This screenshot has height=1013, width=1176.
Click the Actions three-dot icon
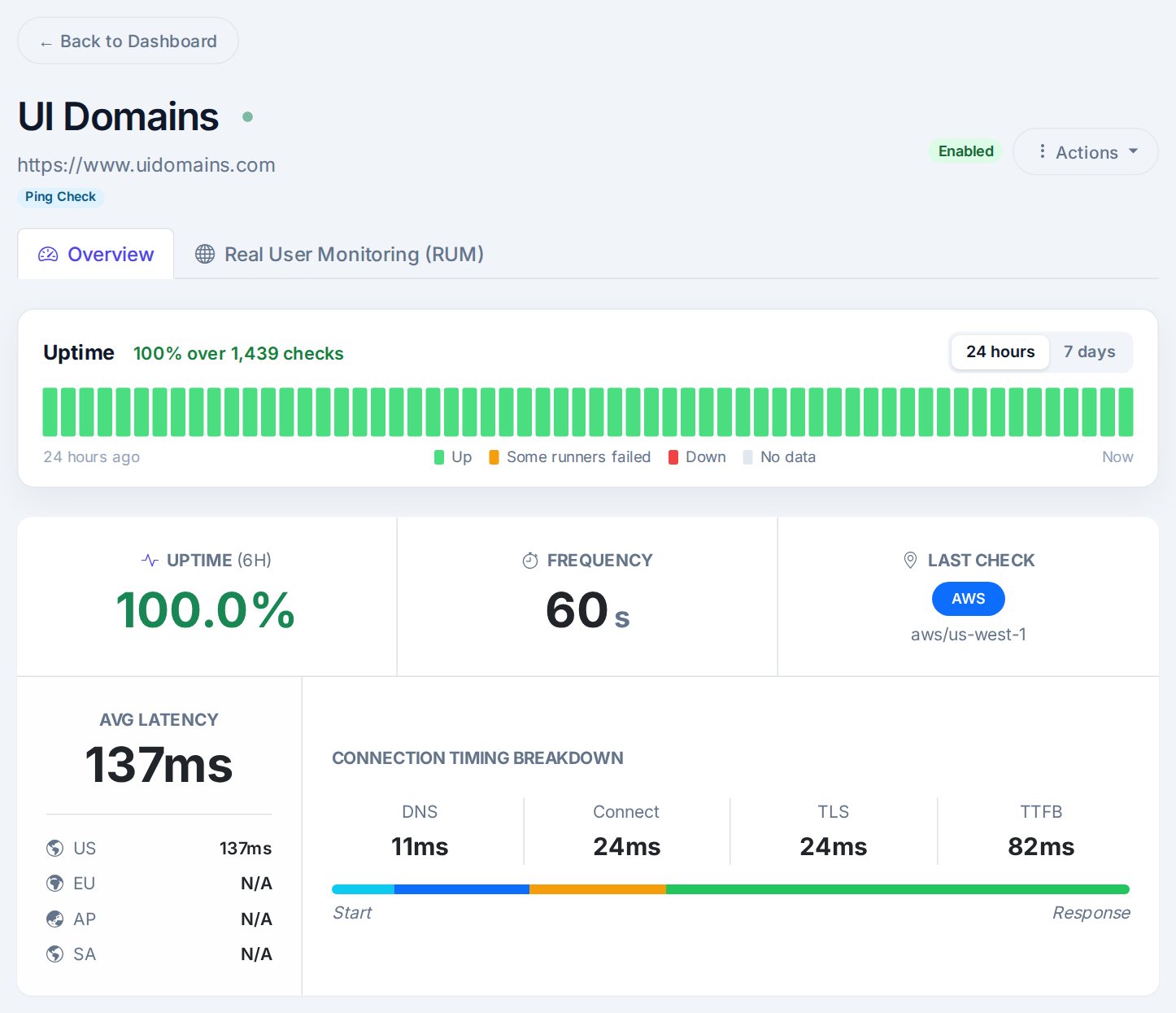click(x=1042, y=151)
